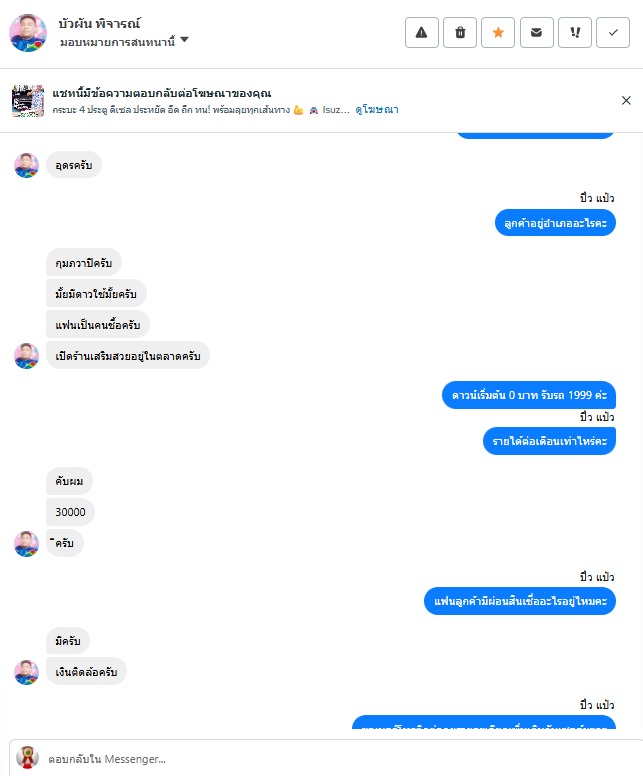Click sender avatar beside เปิดร้านเสริมสวย message
Viewport: 643px width, 776px height.
coord(26,356)
